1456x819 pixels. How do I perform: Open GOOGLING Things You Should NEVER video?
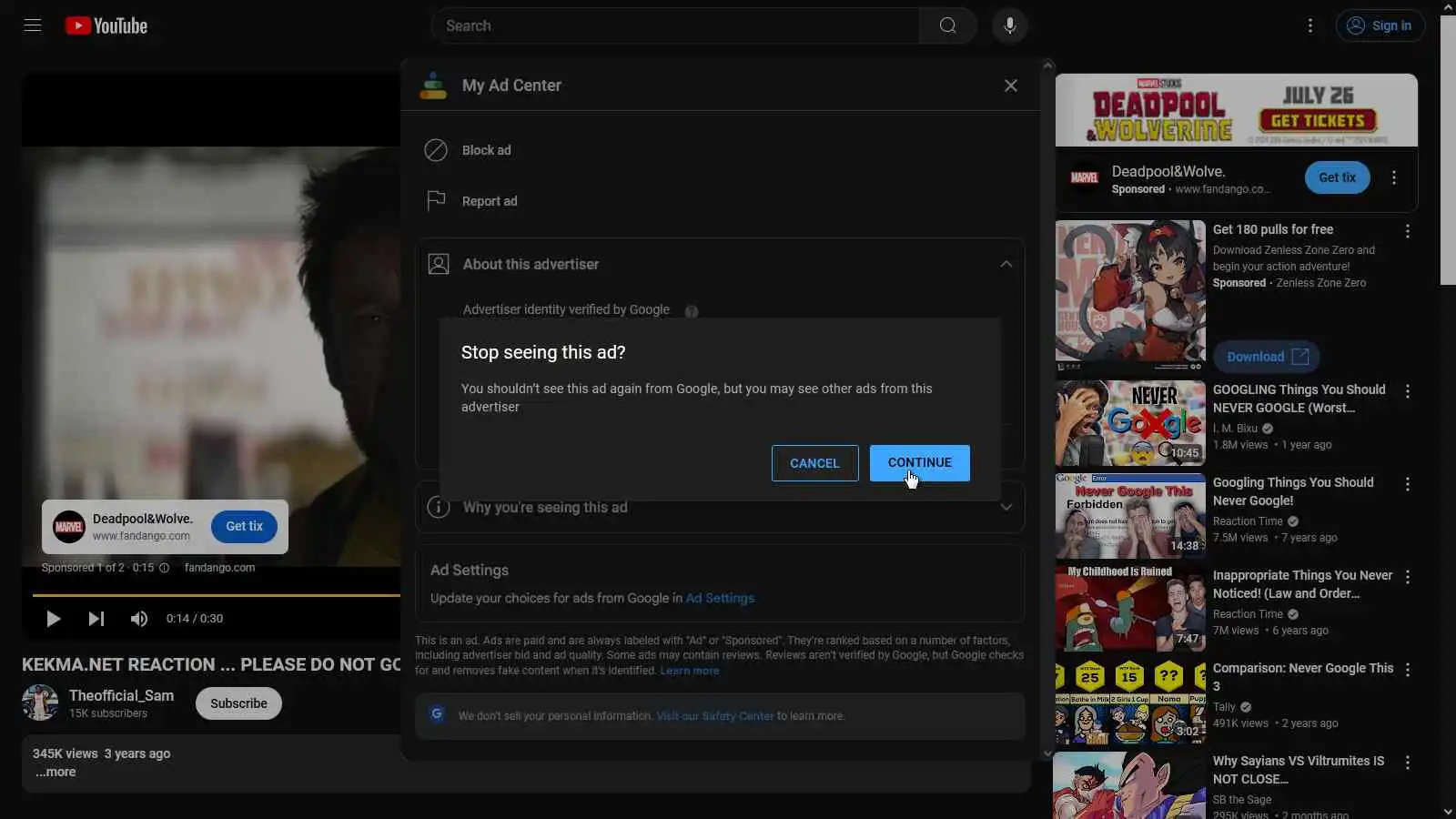(1130, 423)
